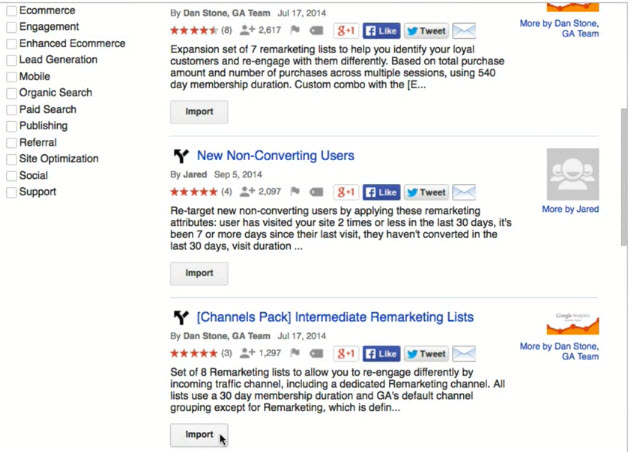
Task: Enable the Organic Search filter checkbox
Action: 12,94
